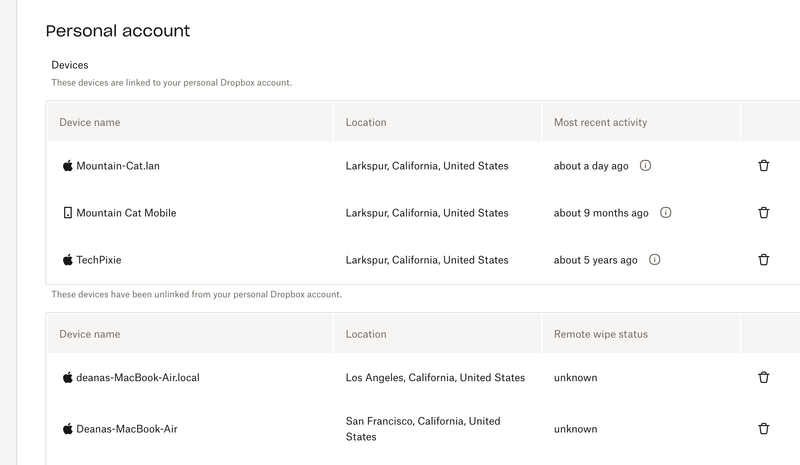Image resolution: width=800 pixels, height=465 pixels.
Task: Click trash icon for TechPixie device
Action: tap(764, 260)
